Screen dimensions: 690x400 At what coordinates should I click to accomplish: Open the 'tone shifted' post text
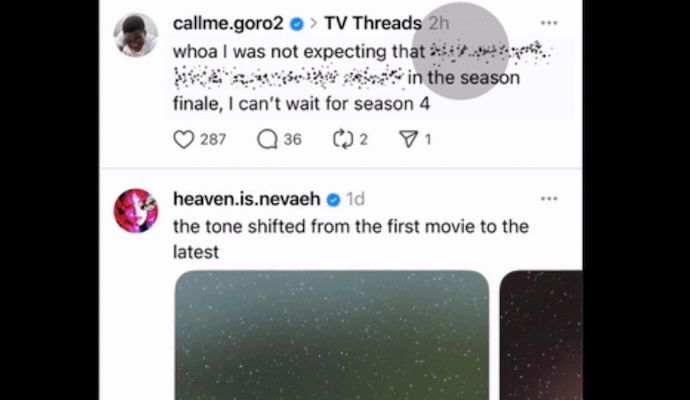(351, 239)
